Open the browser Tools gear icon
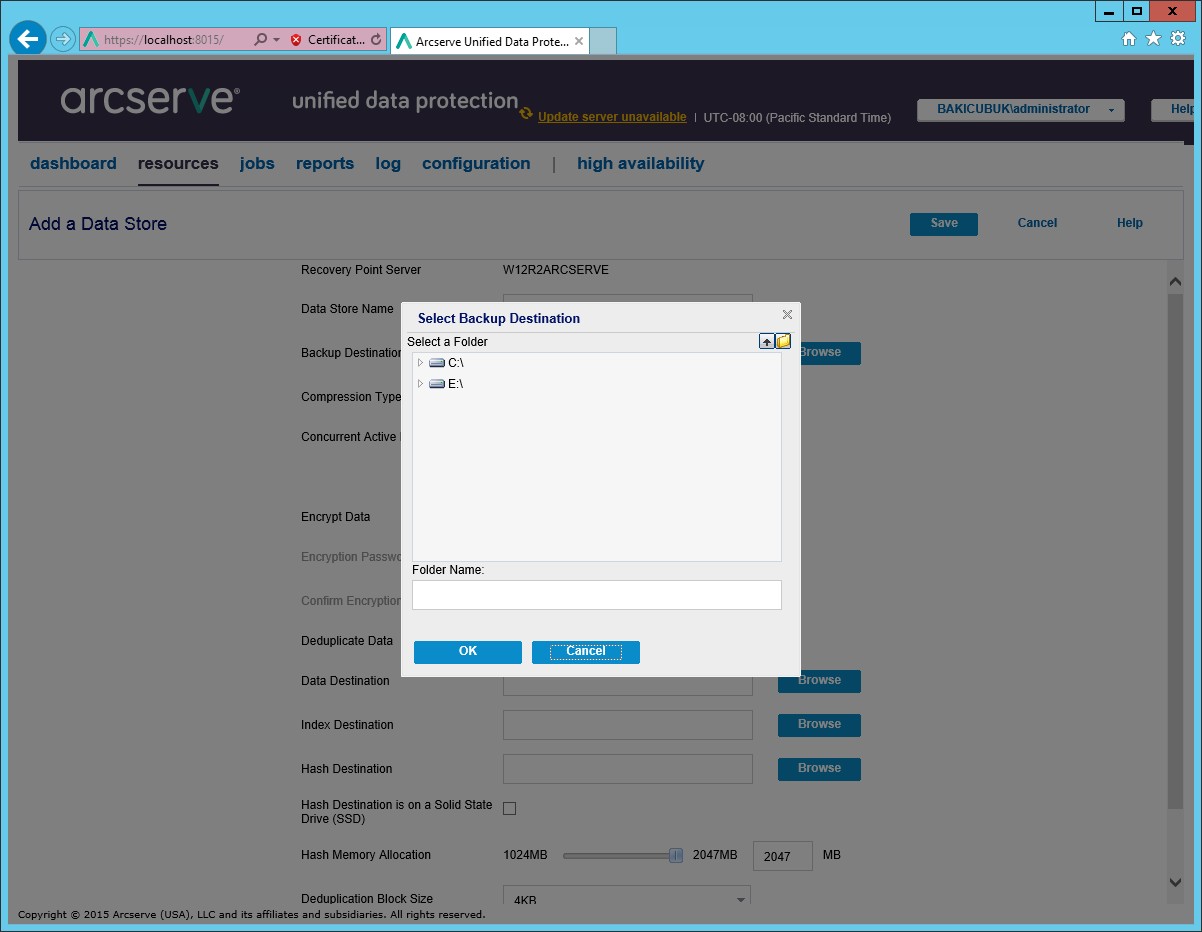Screen dimensions: 1202x932 (x=1177, y=39)
